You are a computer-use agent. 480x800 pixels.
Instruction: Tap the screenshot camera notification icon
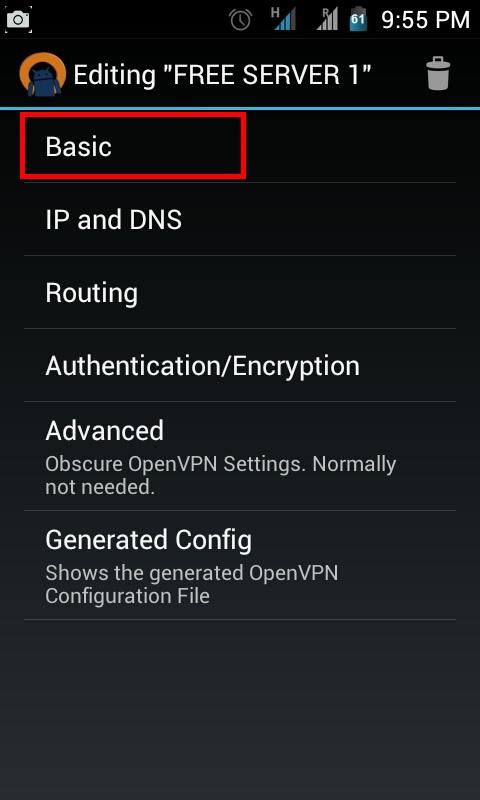pyautogui.click(x=18, y=20)
